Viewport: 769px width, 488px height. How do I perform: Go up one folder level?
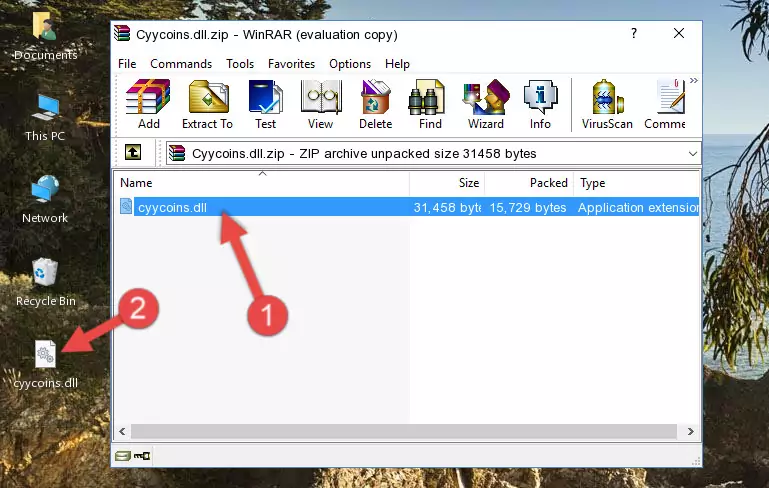[133, 153]
